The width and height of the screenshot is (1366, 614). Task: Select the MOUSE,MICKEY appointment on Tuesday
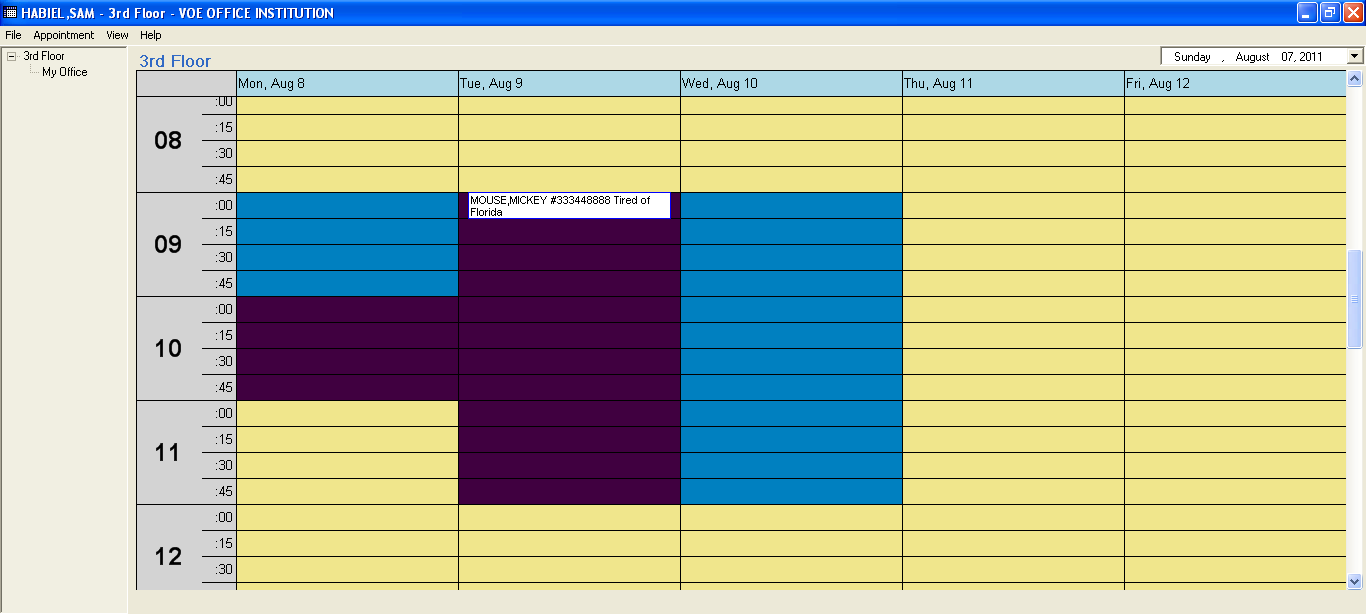tap(569, 206)
